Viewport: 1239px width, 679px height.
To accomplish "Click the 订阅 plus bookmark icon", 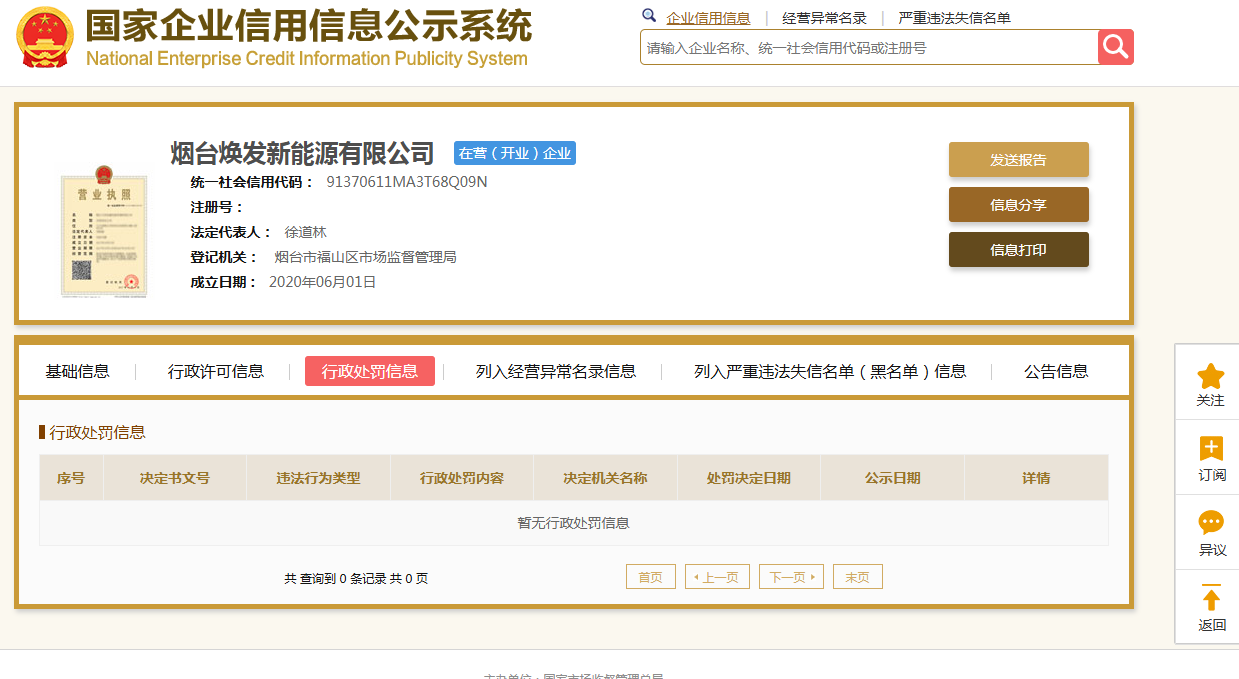I will 1211,449.
